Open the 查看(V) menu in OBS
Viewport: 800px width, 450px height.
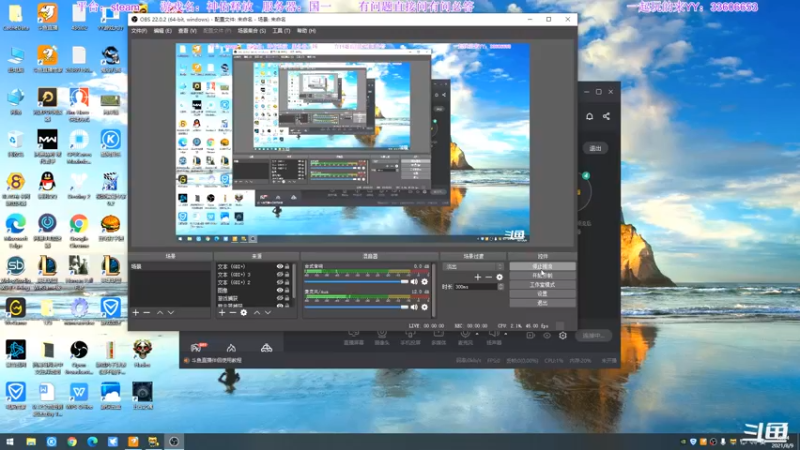(187, 31)
